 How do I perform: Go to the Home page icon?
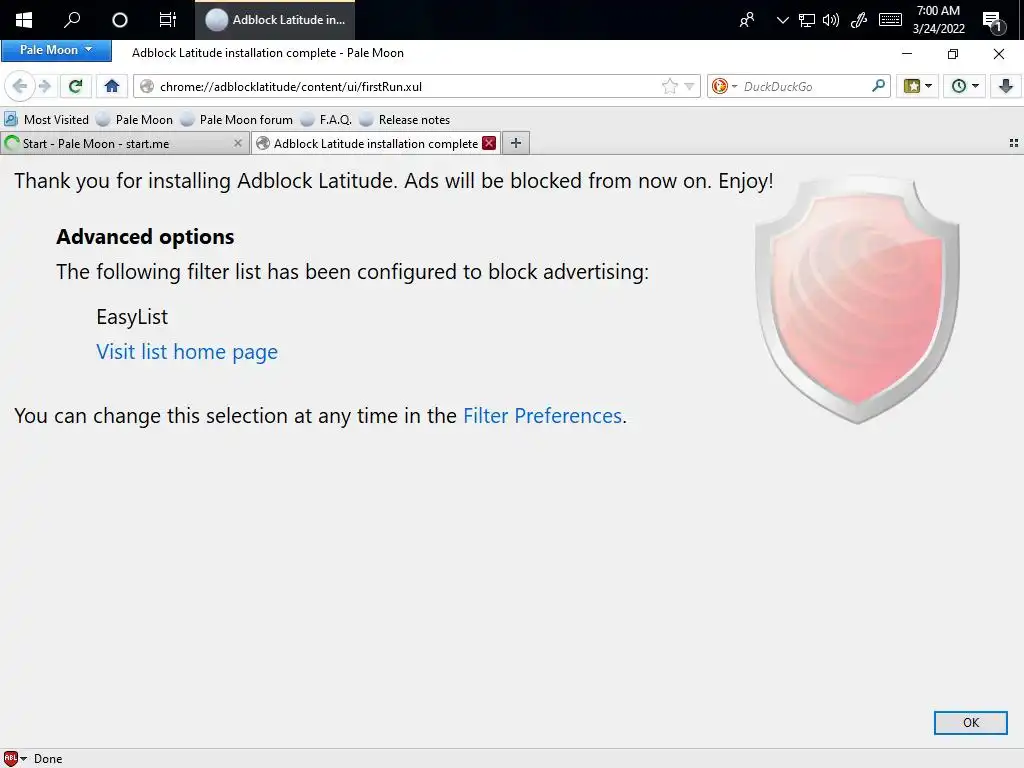click(112, 86)
